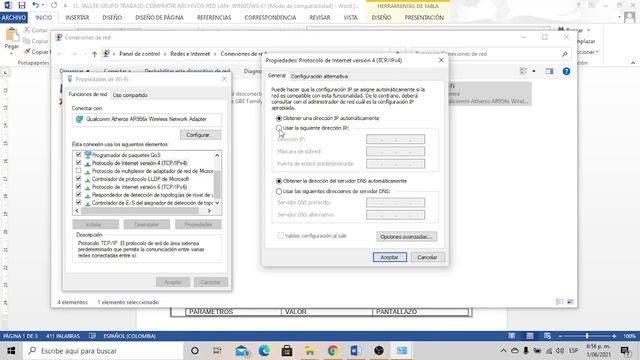Select Obtener la dirección del servidor DNS automáticamente
This screenshot has height=360, width=640.
279,181
